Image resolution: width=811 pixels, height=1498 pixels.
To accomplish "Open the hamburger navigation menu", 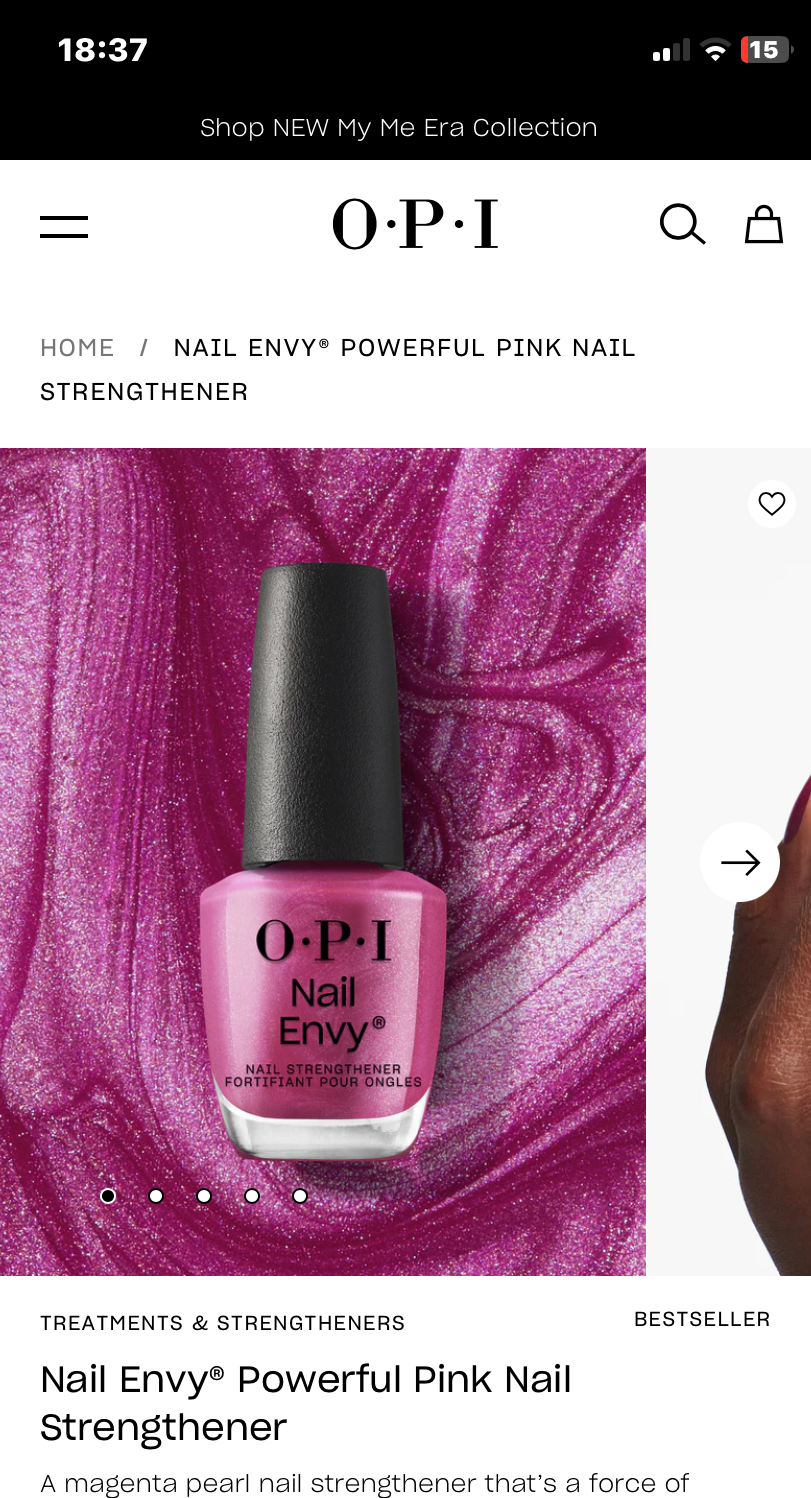I will point(64,227).
